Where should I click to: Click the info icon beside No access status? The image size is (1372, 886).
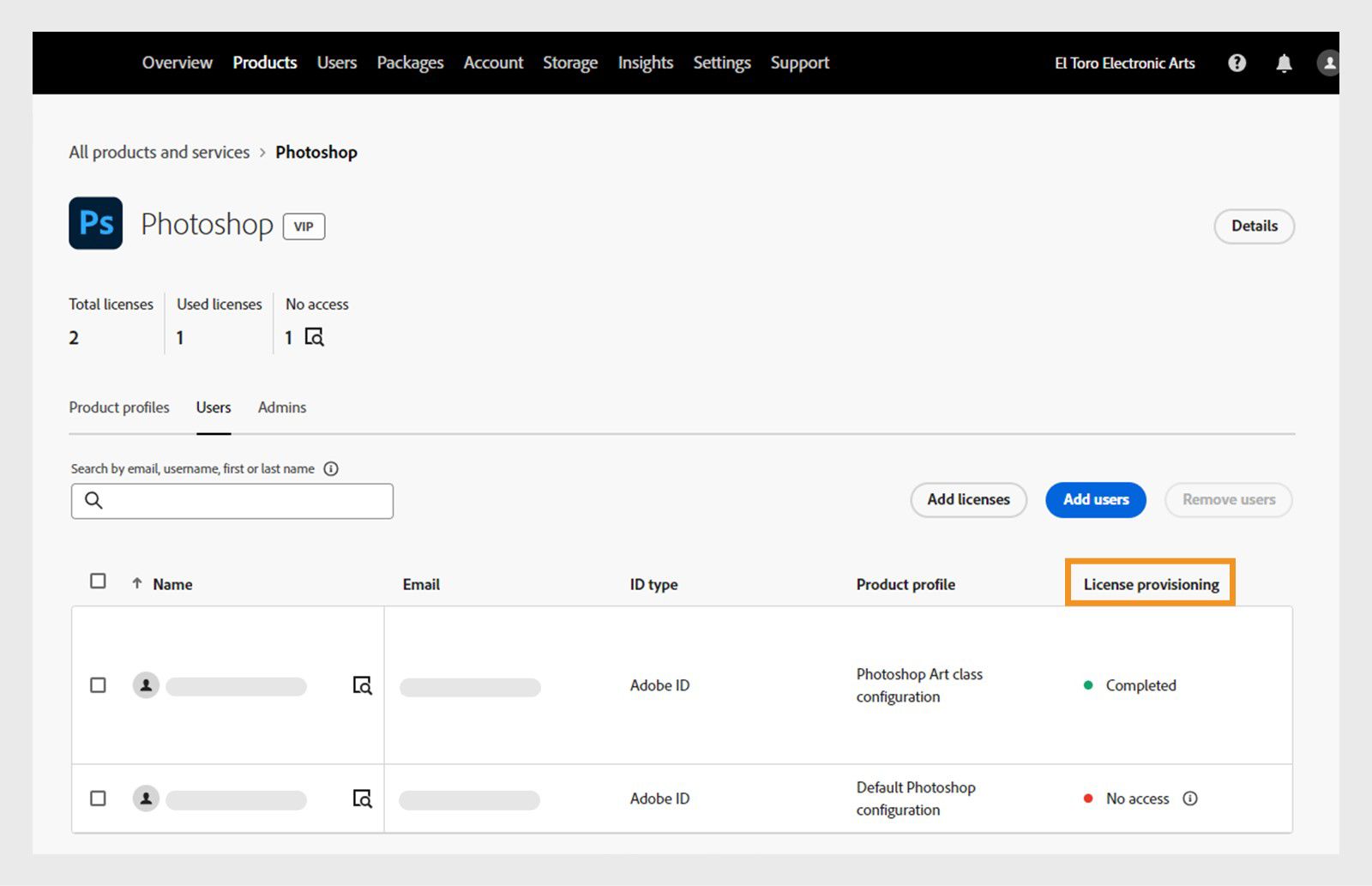tap(1190, 799)
